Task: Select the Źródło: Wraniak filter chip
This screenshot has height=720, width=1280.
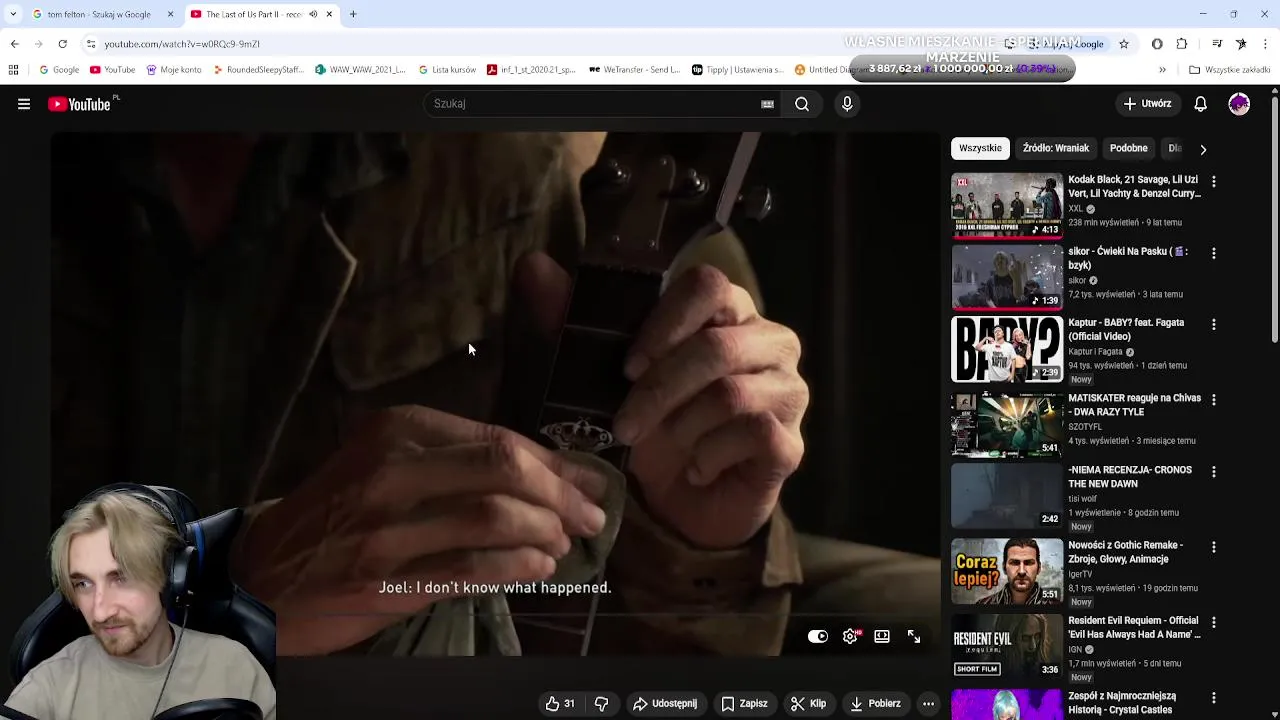Action: (x=1056, y=148)
